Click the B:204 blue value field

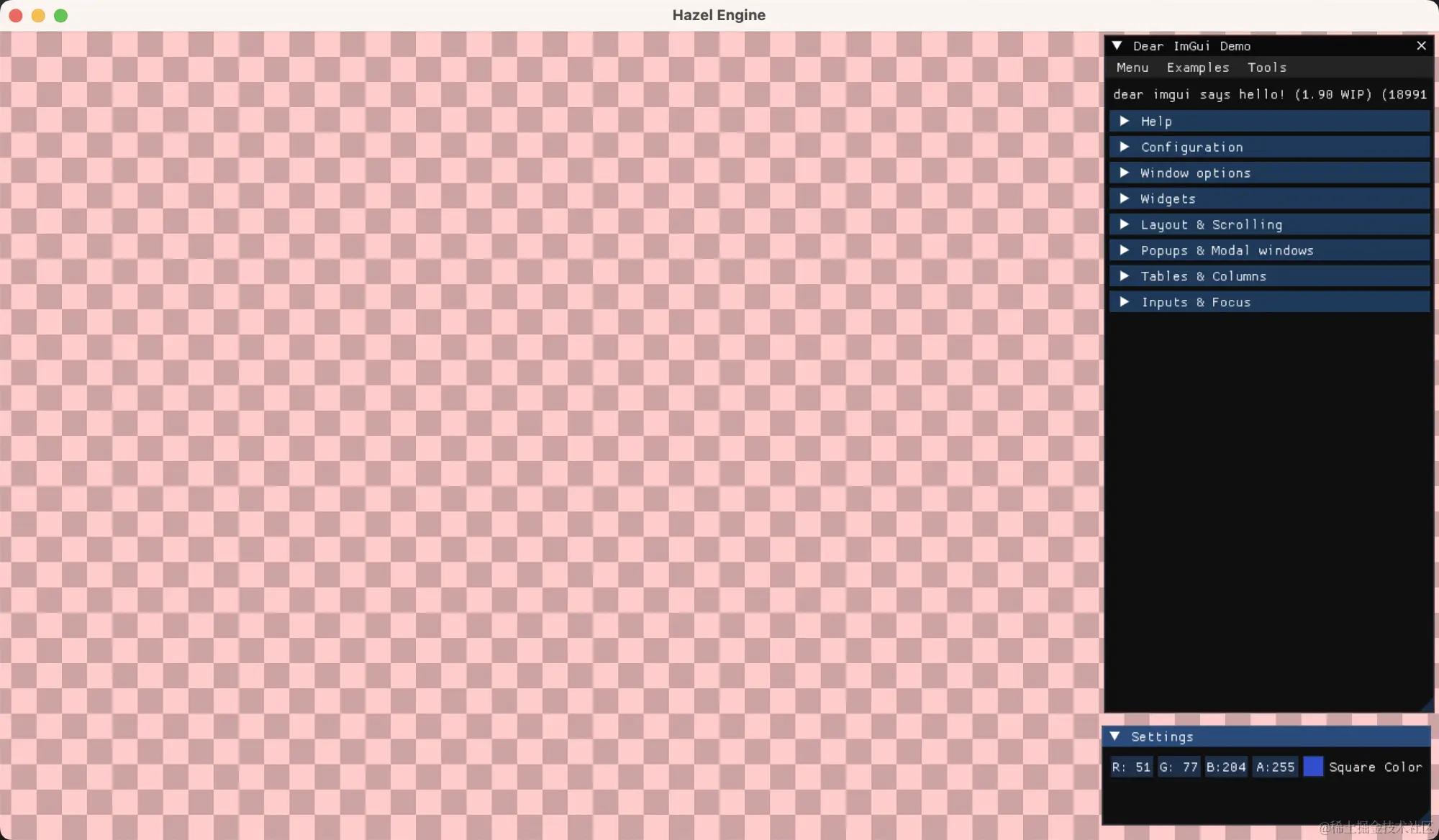(1226, 767)
